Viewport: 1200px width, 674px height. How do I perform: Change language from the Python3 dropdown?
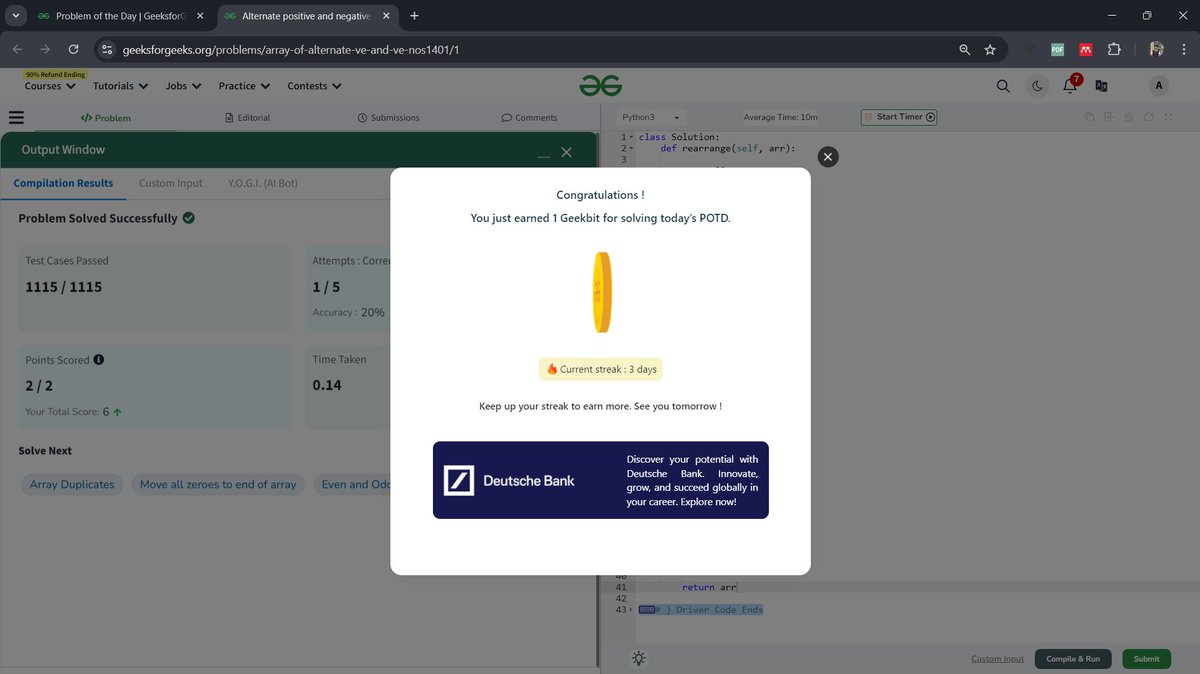tap(650, 117)
